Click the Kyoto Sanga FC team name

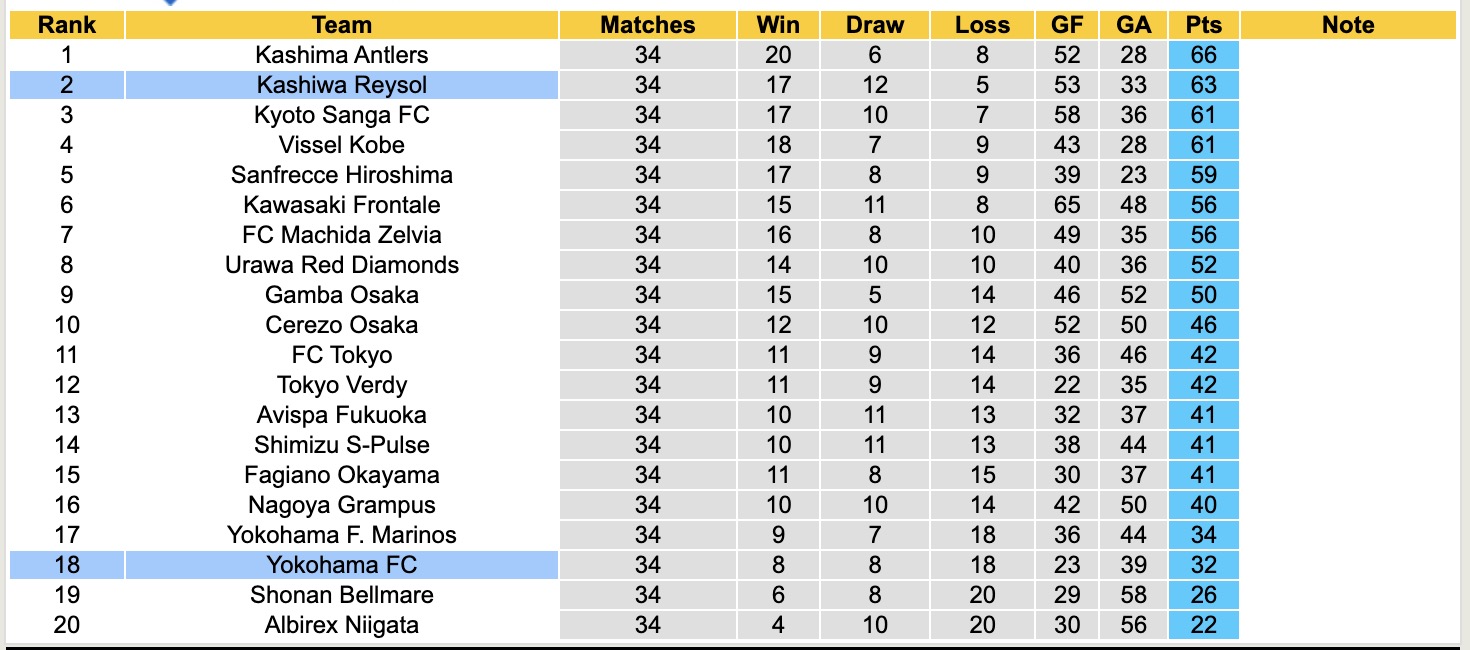point(341,115)
